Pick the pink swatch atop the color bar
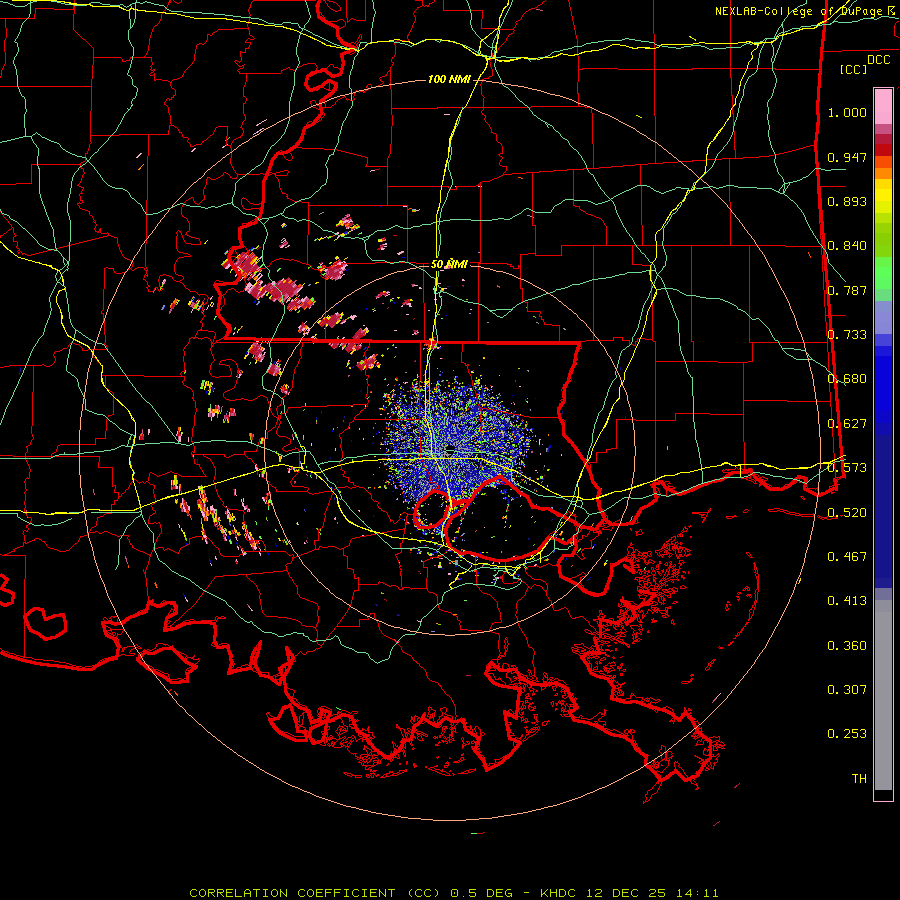This screenshot has width=900, height=900. [x=883, y=107]
